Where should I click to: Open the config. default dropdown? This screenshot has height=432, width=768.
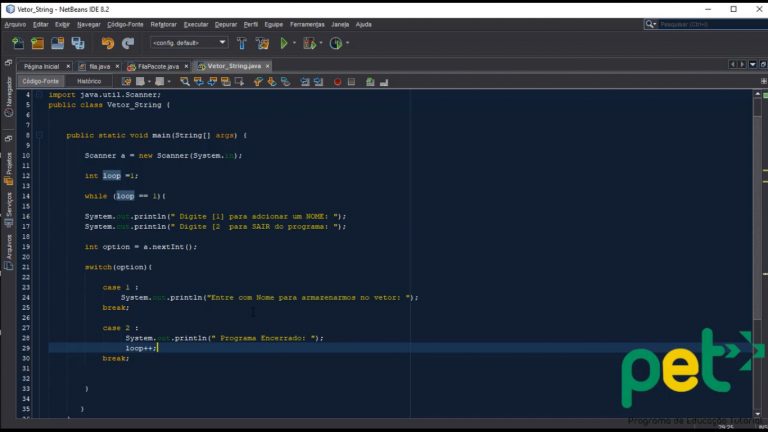click(x=189, y=43)
